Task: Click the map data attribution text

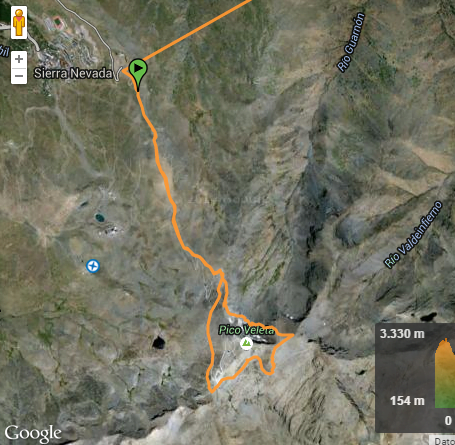Action: [x=444, y=441]
